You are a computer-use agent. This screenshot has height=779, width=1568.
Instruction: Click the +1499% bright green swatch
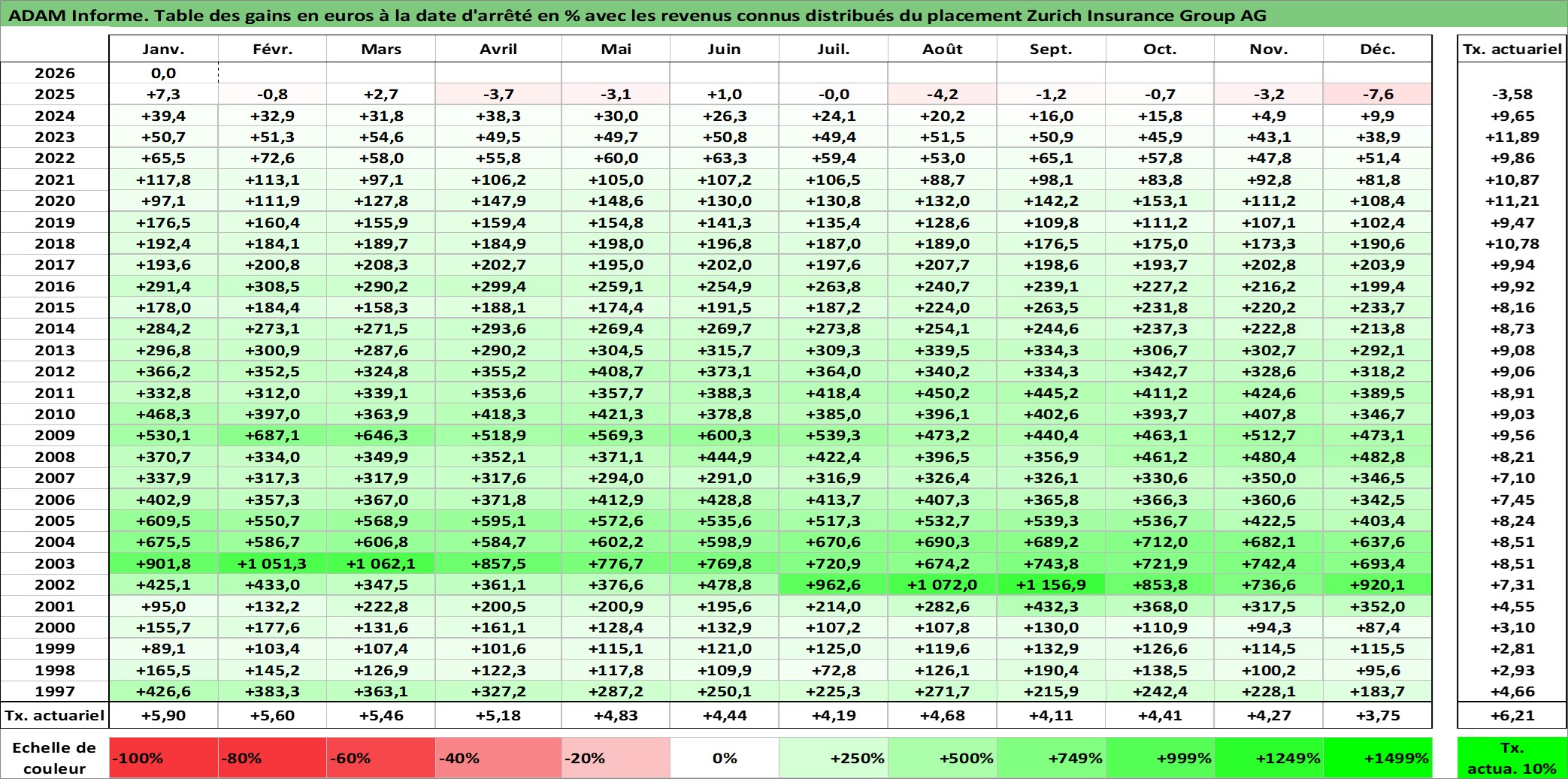click(x=1378, y=758)
